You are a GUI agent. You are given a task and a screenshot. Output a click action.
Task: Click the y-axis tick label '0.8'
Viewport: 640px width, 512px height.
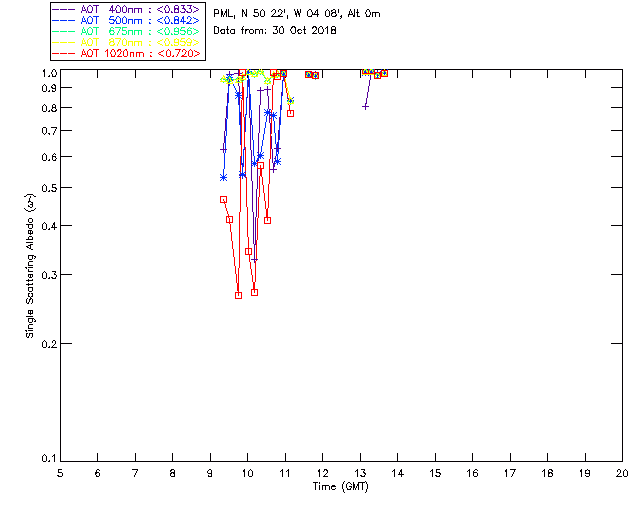49,108
